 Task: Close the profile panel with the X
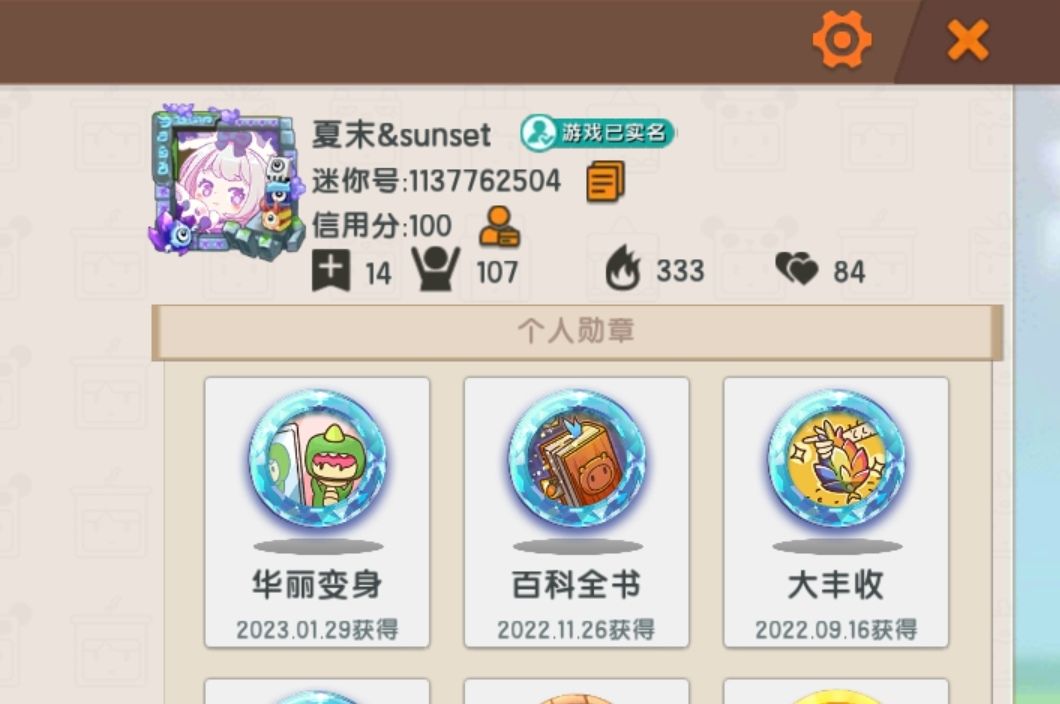coord(968,40)
